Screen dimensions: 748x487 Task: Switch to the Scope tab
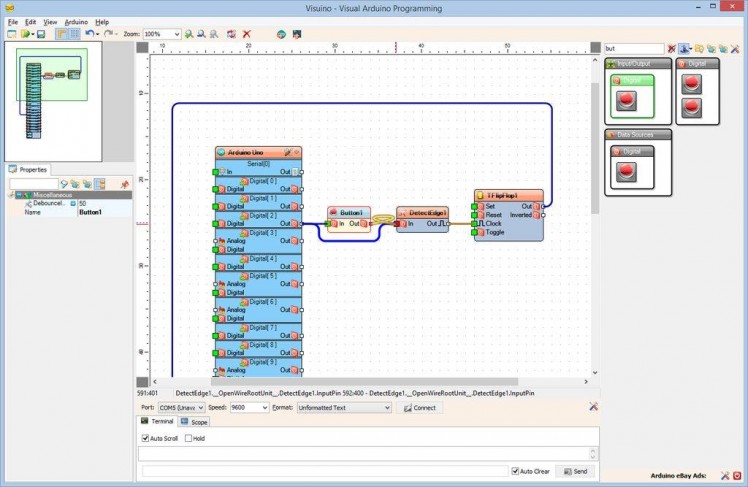(195, 422)
